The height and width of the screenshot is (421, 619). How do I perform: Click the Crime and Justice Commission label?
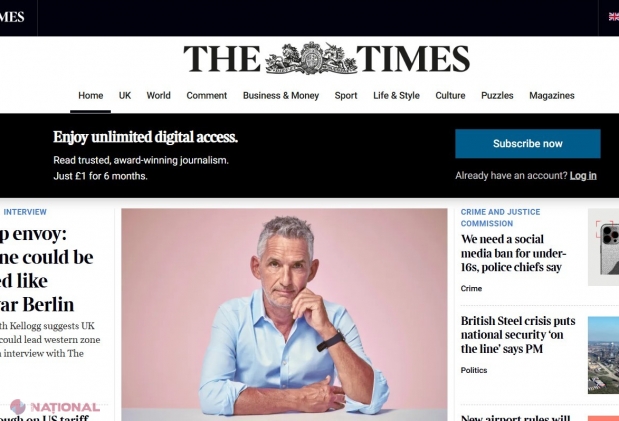pyautogui.click(x=500, y=218)
